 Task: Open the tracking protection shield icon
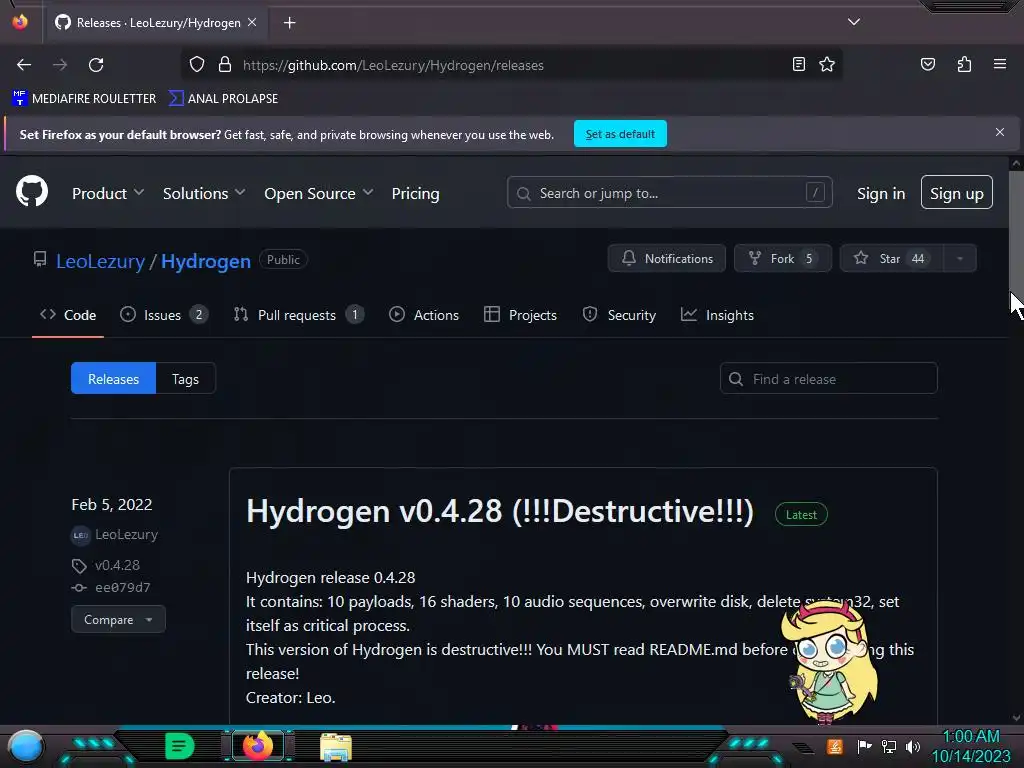[x=197, y=65]
